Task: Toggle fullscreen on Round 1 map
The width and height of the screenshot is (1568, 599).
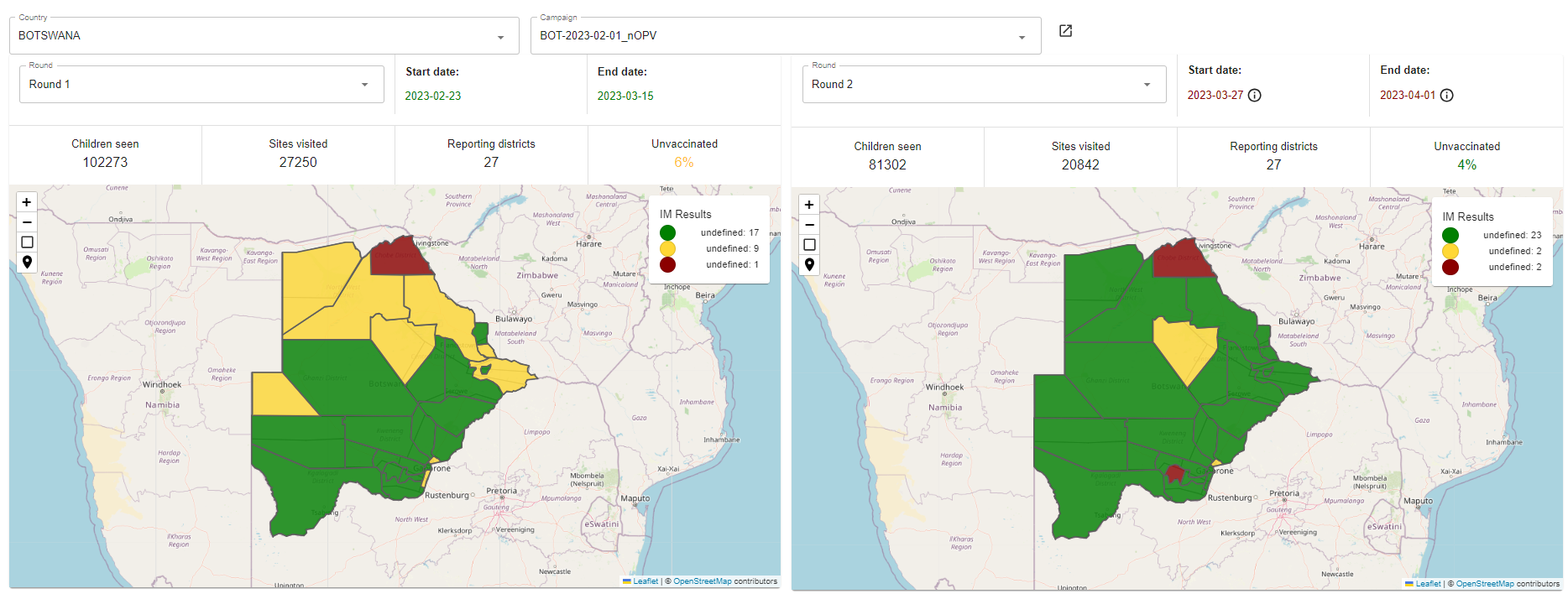Action: pos(27,242)
